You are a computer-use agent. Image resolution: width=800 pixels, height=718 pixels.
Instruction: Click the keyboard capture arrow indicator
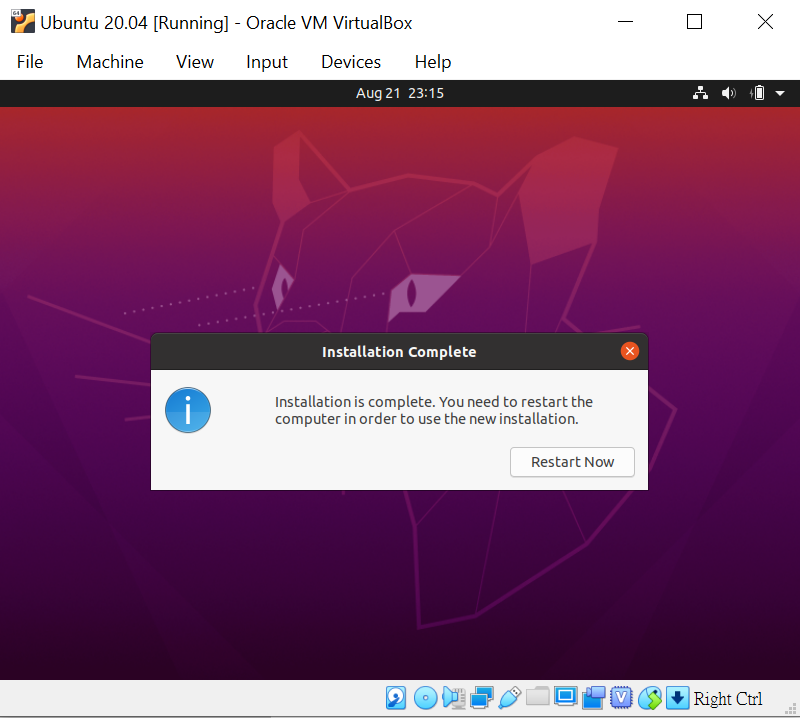(677, 698)
